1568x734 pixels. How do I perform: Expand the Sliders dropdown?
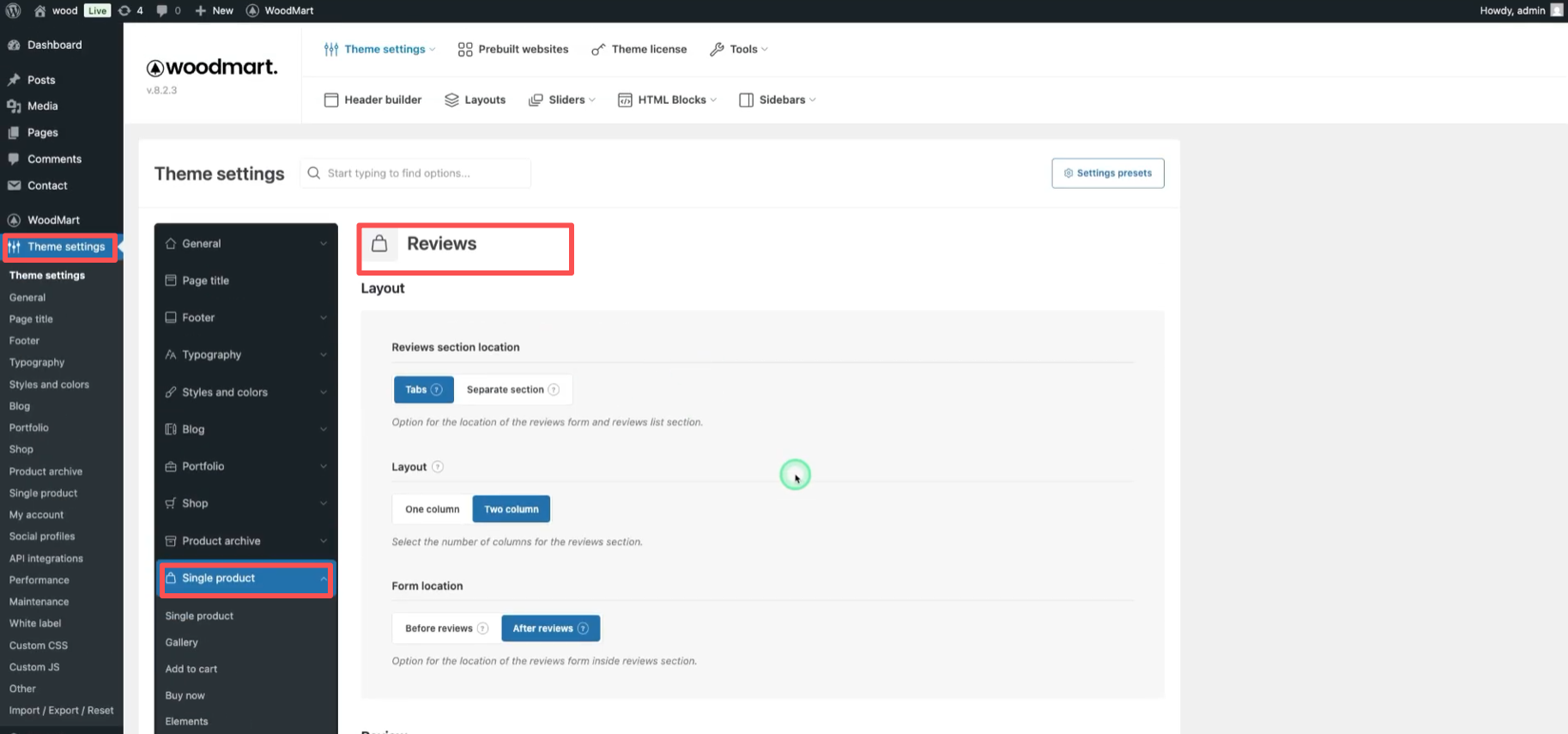click(562, 100)
